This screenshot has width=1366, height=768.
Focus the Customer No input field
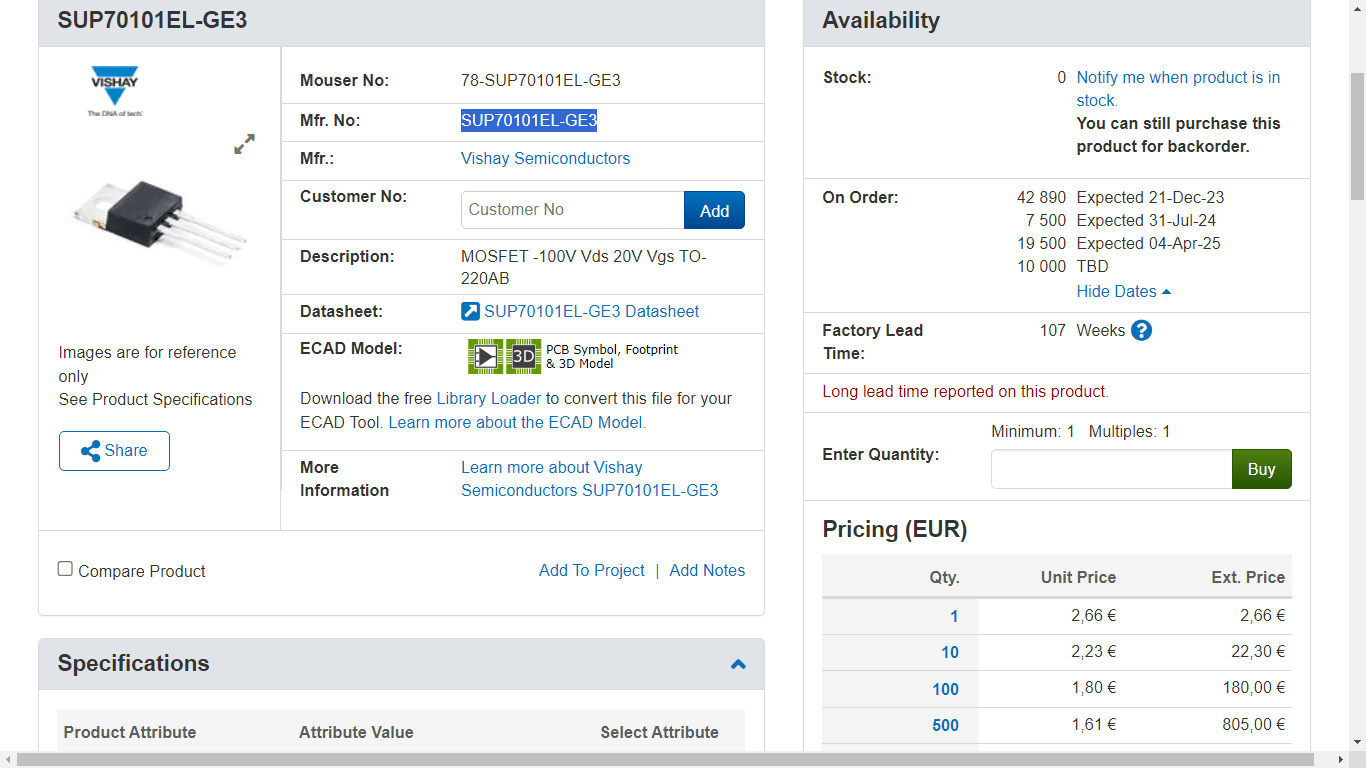(572, 210)
